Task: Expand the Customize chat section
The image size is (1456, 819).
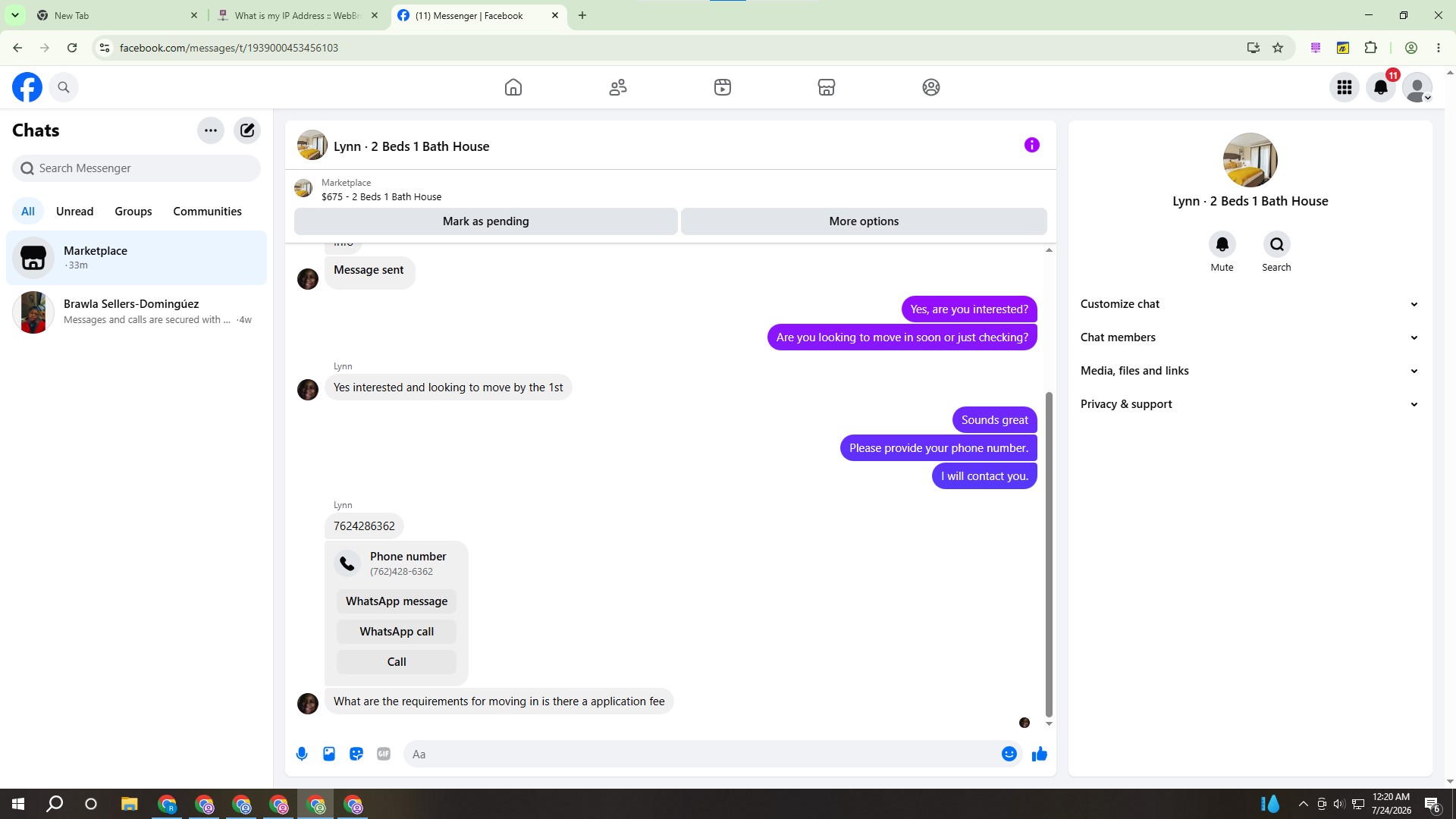Action: pos(1250,304)
